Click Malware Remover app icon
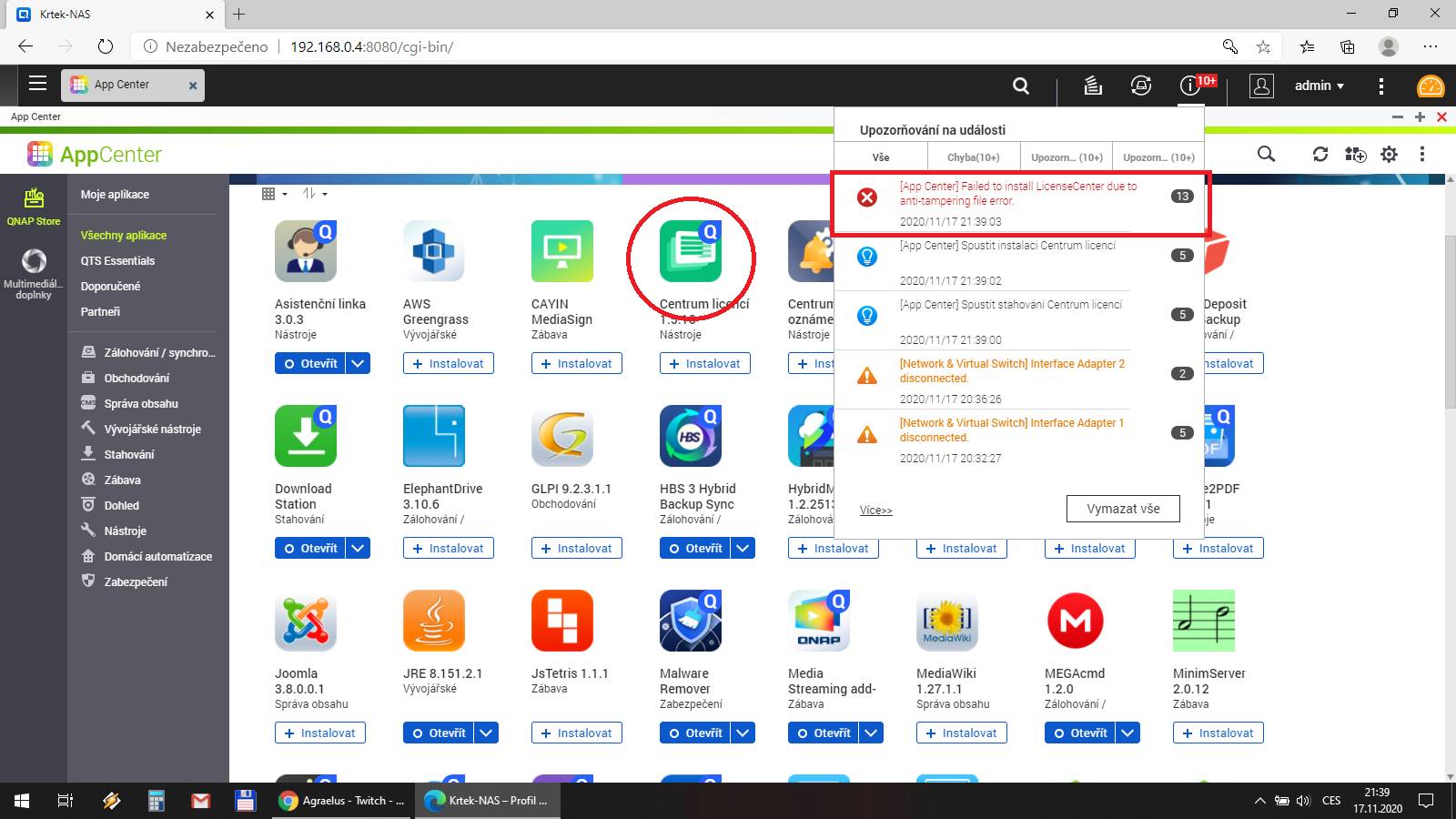The height and width of the screenshot is (819, 1456). [x=691, y=621]
